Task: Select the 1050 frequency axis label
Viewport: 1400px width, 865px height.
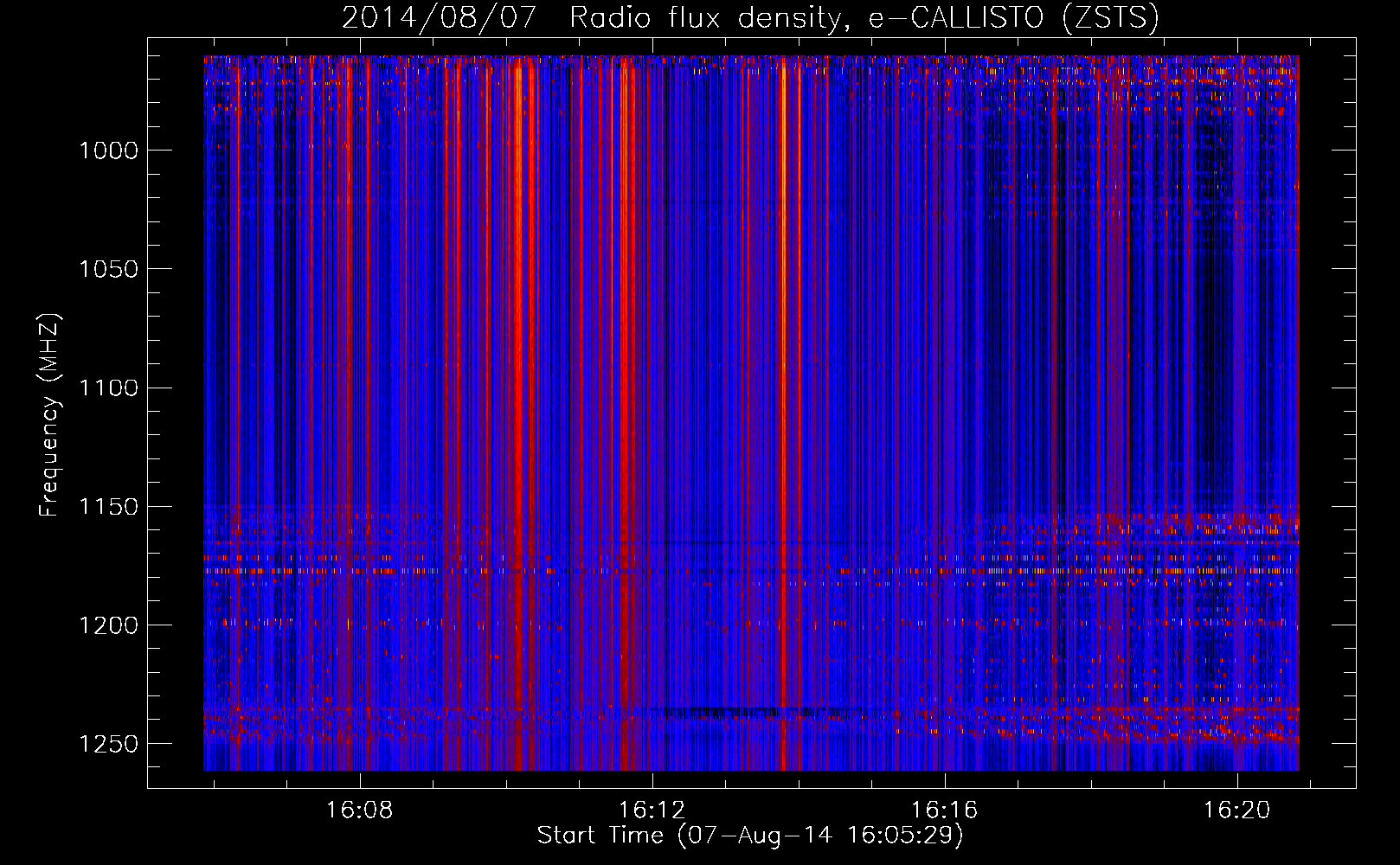Action: pos(108,269)
